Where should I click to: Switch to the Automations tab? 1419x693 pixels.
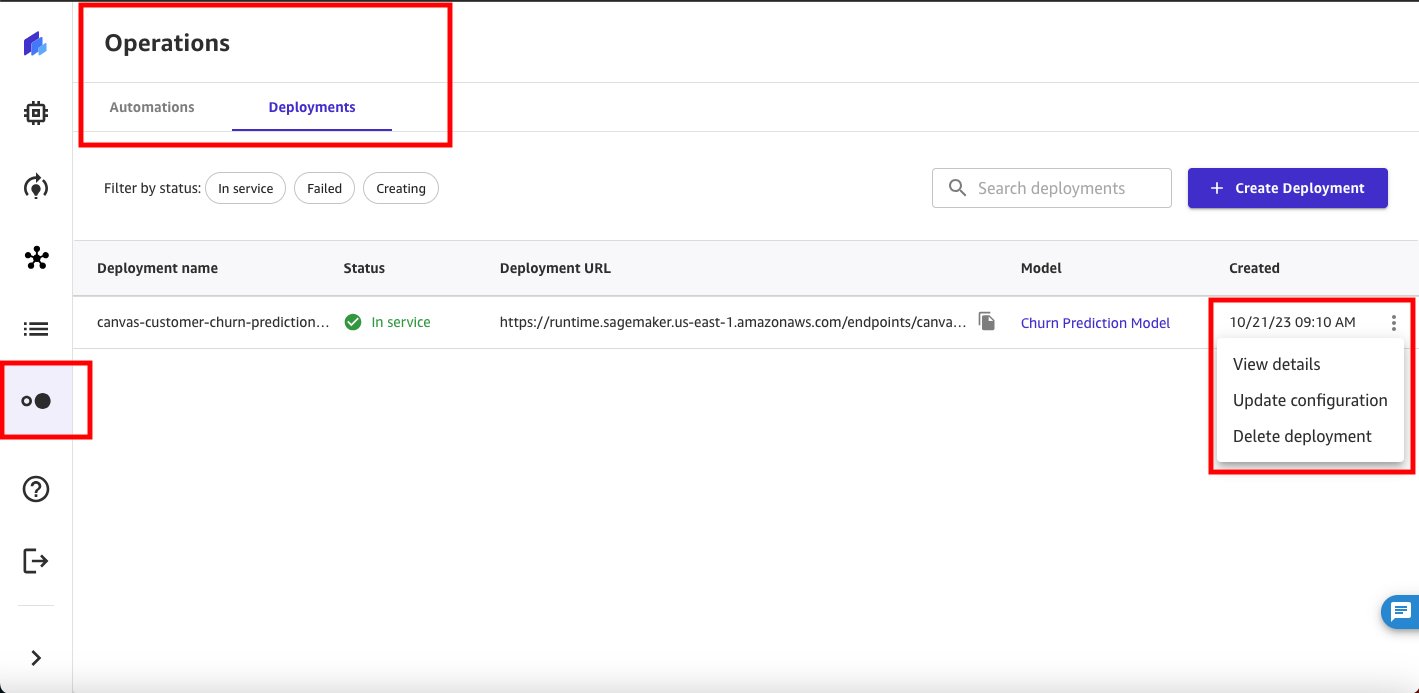coord(152,107)
